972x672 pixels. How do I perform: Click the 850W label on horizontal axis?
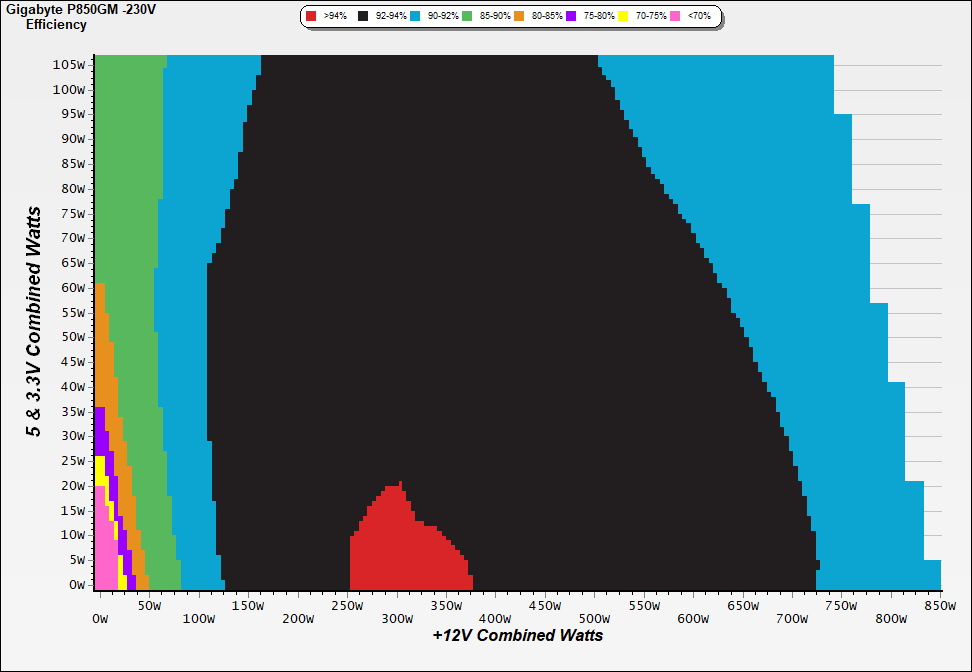point(940,605)
